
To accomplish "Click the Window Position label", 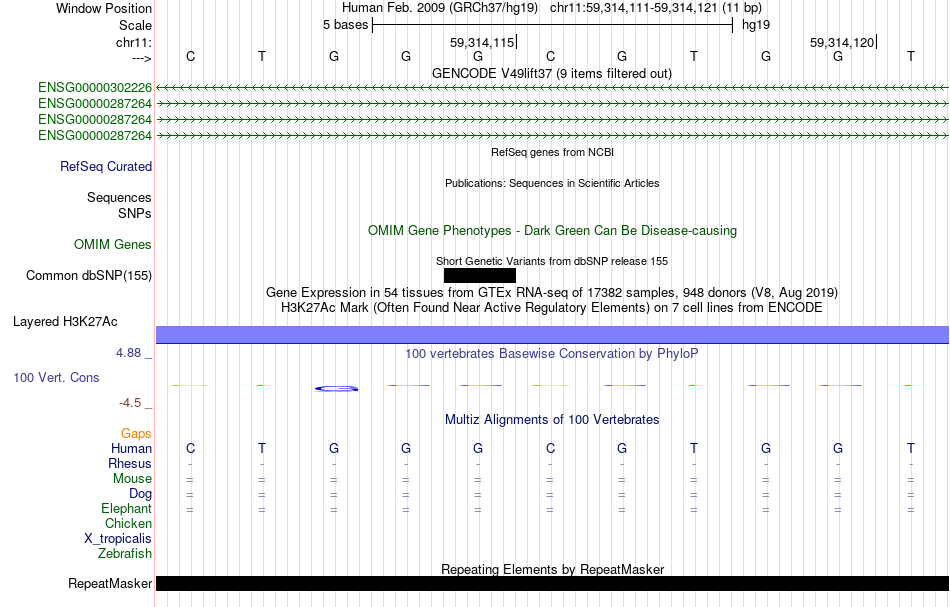I will pos(104,8).
